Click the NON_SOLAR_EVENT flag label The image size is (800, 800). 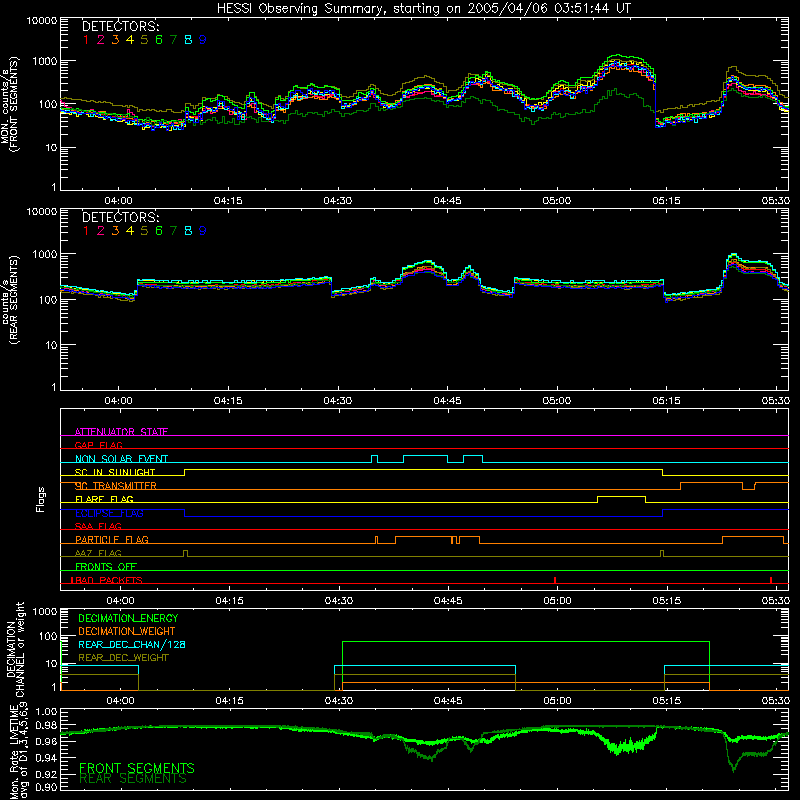tap(121, 459)
